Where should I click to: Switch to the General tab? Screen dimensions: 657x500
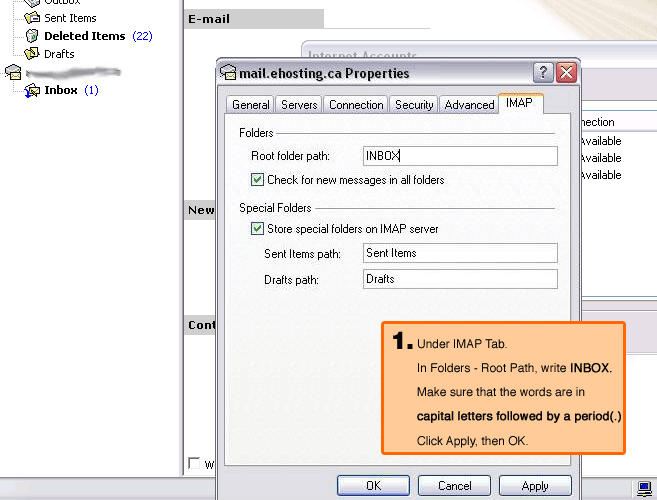click(x=251, y=105)
